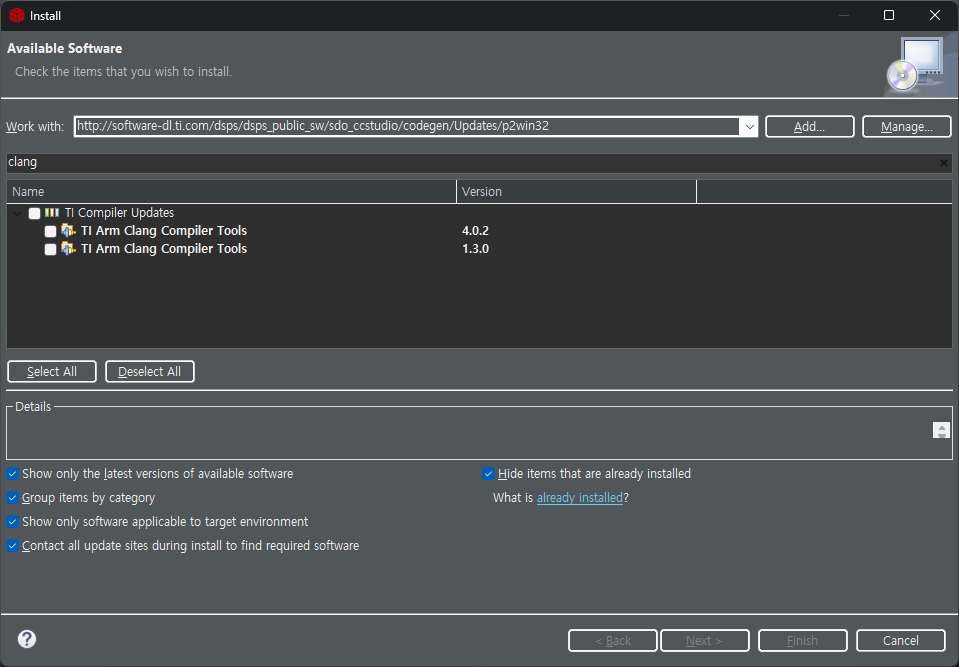Clear the clang filter text
Screen dimensions: 959x667
coord(944,163)
